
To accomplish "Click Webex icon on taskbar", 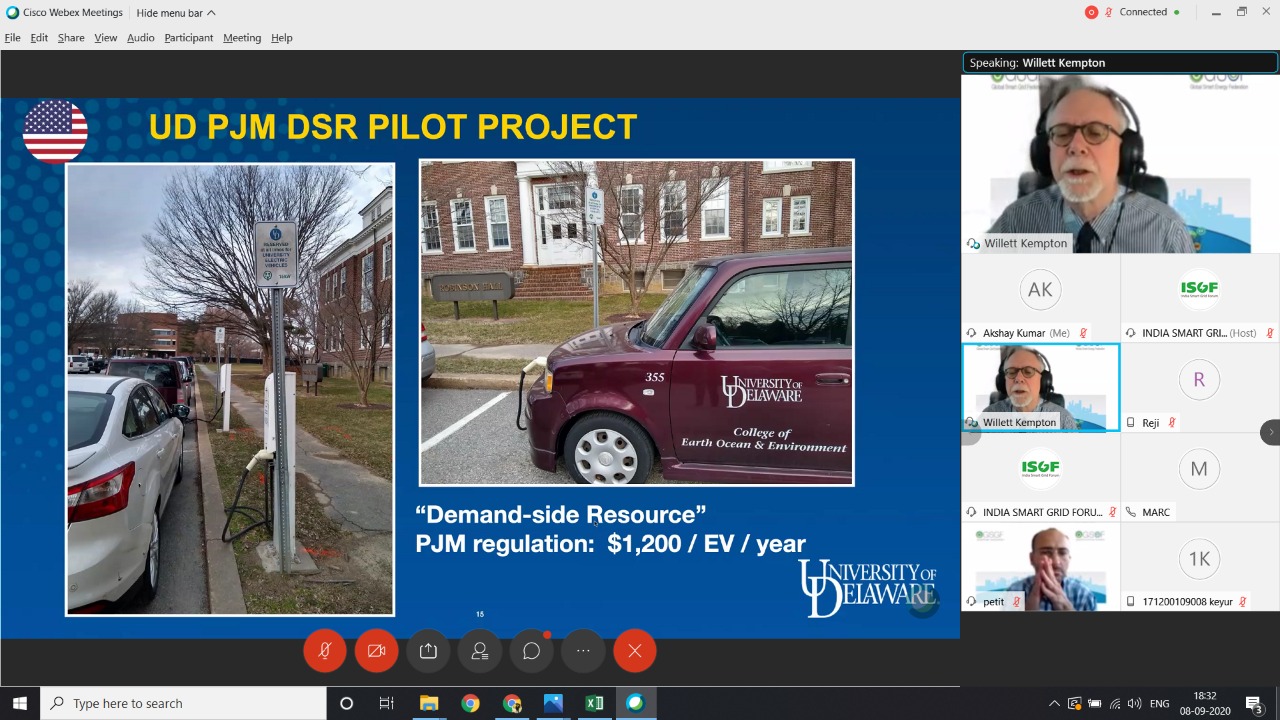I will [x=635, y=703].
